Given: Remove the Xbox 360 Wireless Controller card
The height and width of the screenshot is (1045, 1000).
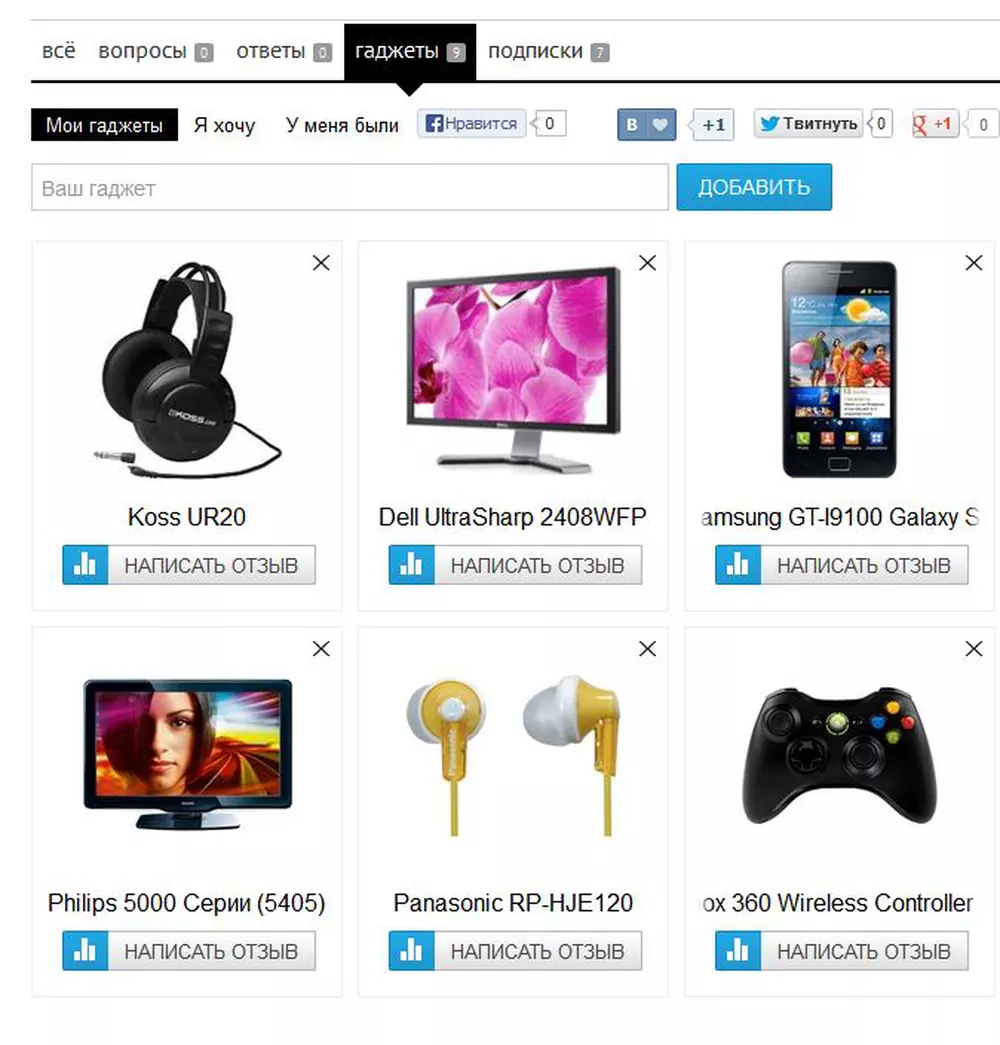Looking at the screenshot, I should click(x=973, y=648).
